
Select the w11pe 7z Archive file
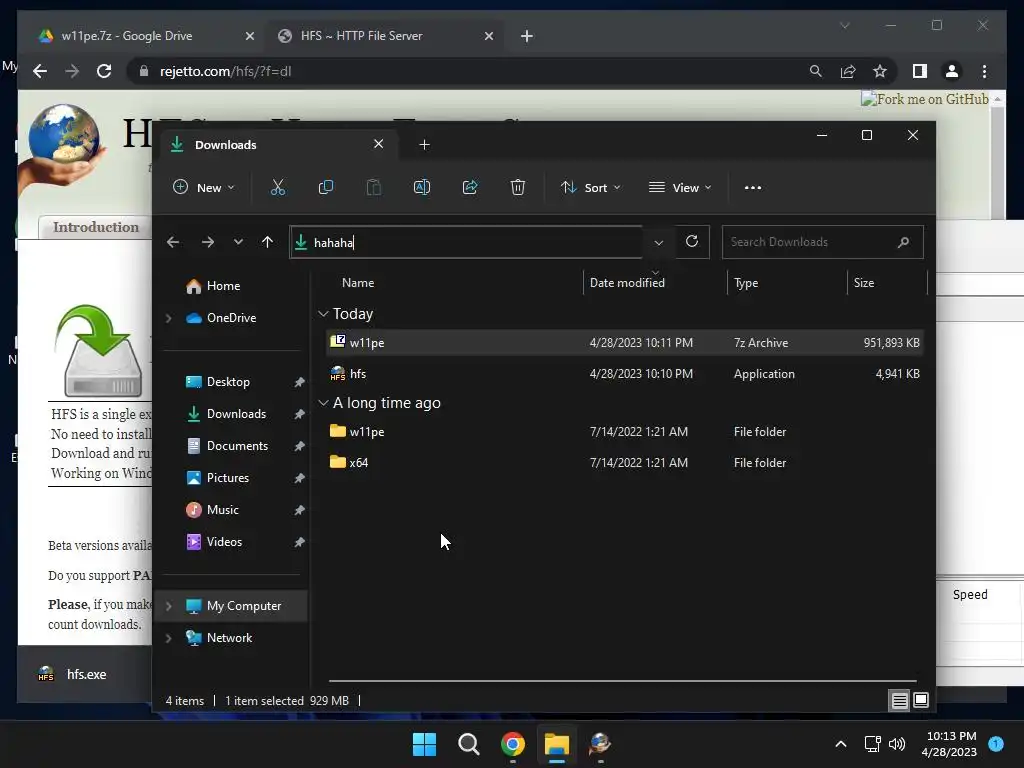[x=624, y=343]
